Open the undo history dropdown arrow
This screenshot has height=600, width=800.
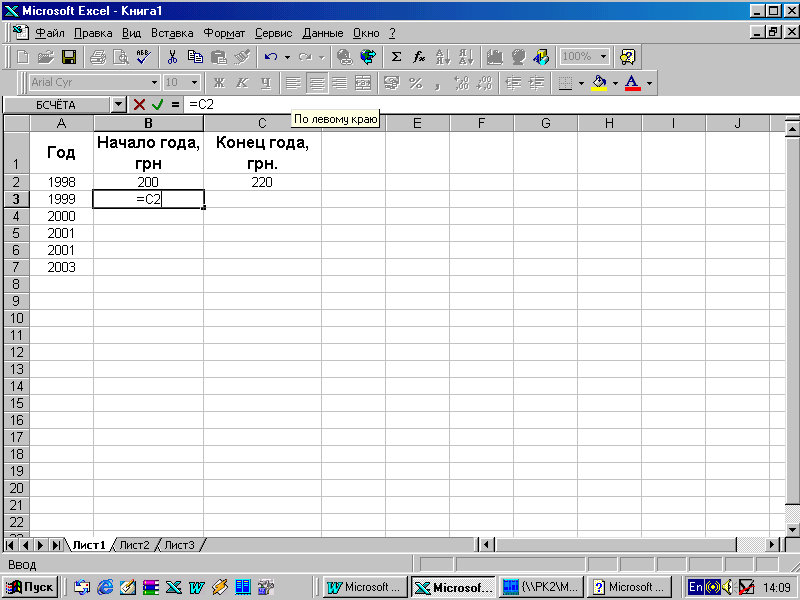pos(287,57)
